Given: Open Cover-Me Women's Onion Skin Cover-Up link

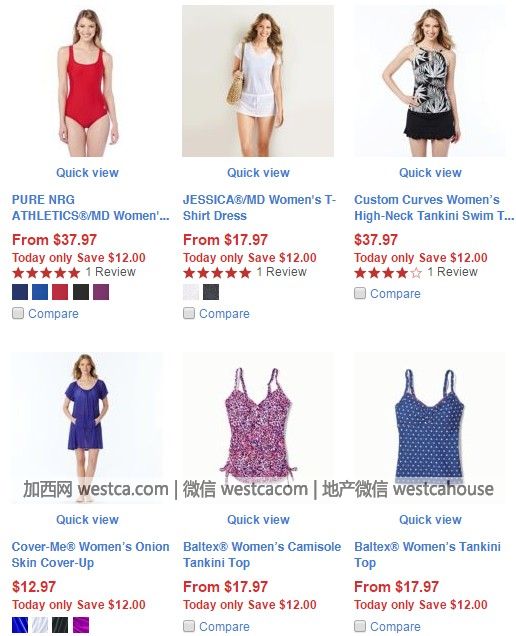Looking at the screenshot, I should coord(90,554).
